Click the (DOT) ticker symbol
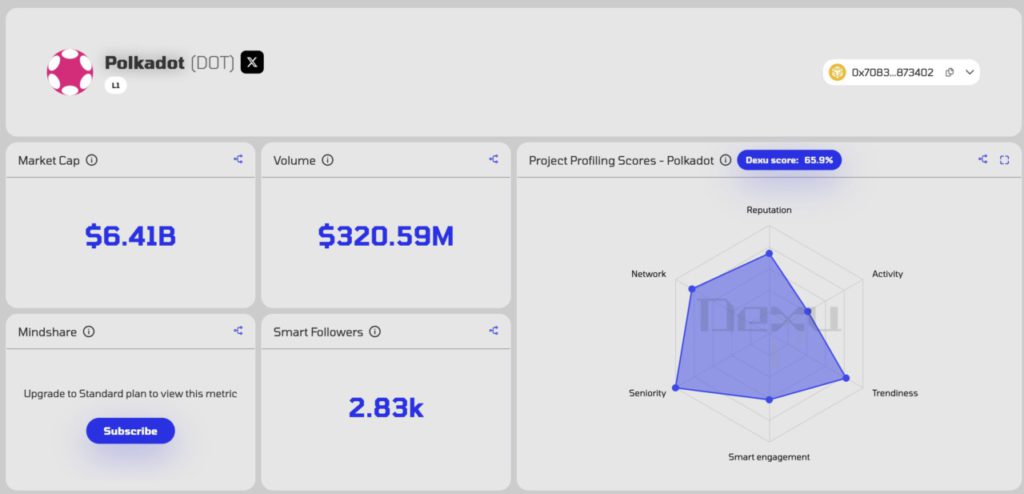 [x=212, y=63]
